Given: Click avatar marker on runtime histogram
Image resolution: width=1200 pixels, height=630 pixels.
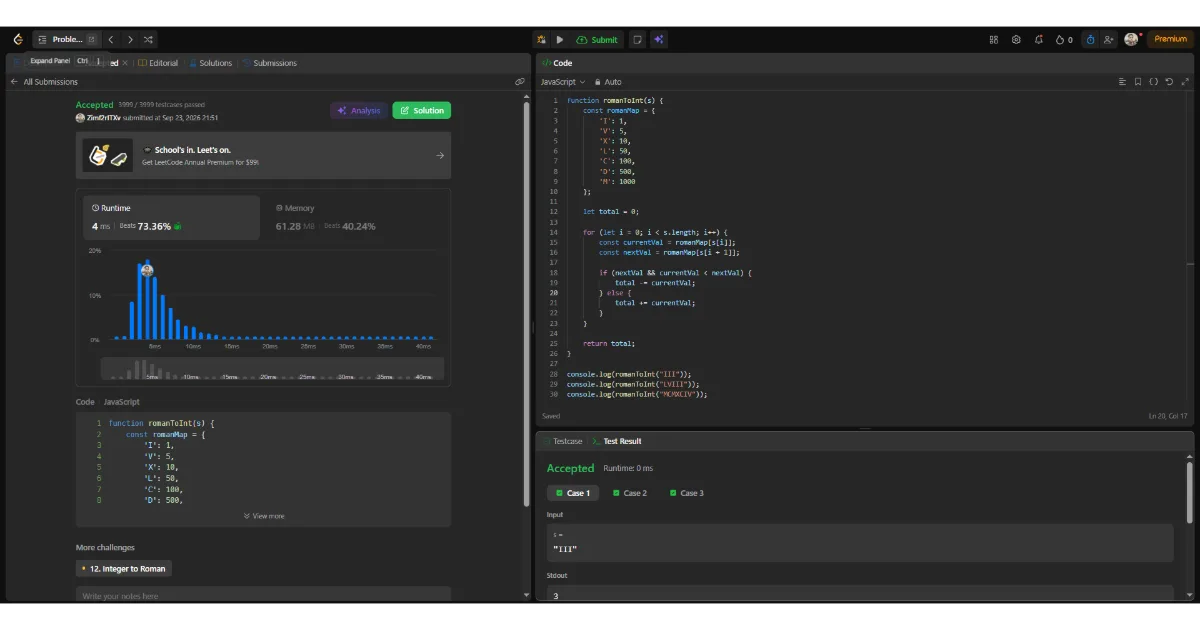Looking at the screenshot, I should tap(147, 270).
